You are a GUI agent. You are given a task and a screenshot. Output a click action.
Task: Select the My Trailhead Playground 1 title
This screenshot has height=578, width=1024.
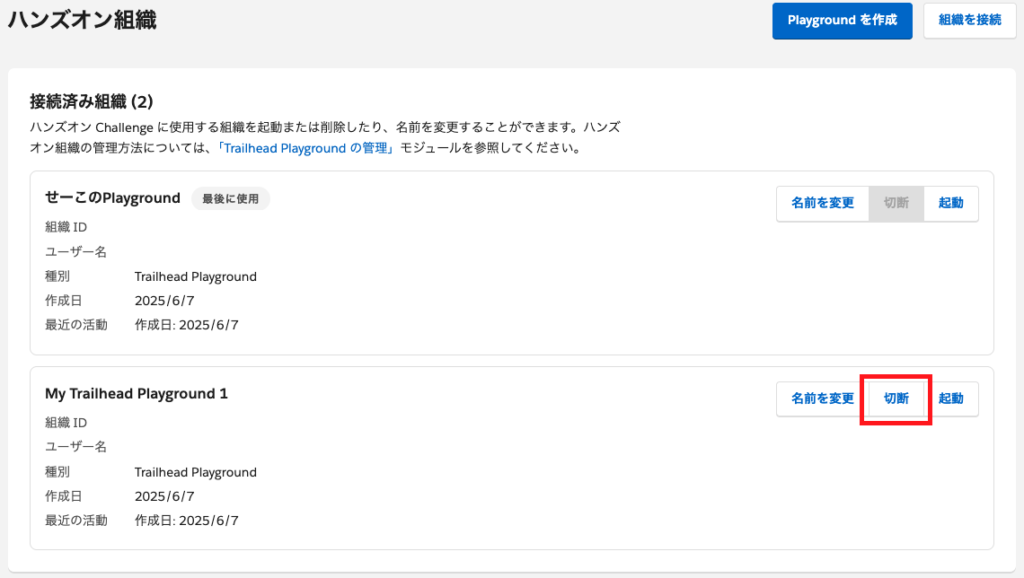pyautogui.click(x=136, y=393)
